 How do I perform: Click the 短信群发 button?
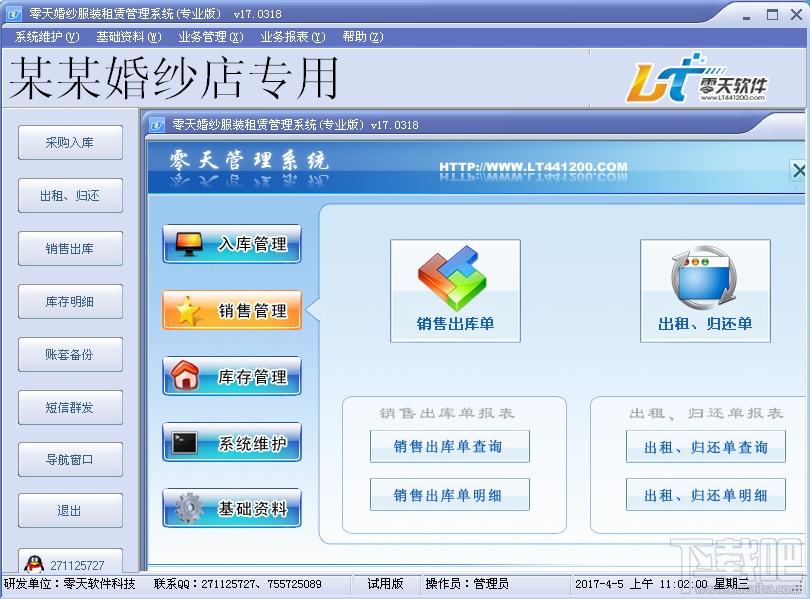point(70,408)
